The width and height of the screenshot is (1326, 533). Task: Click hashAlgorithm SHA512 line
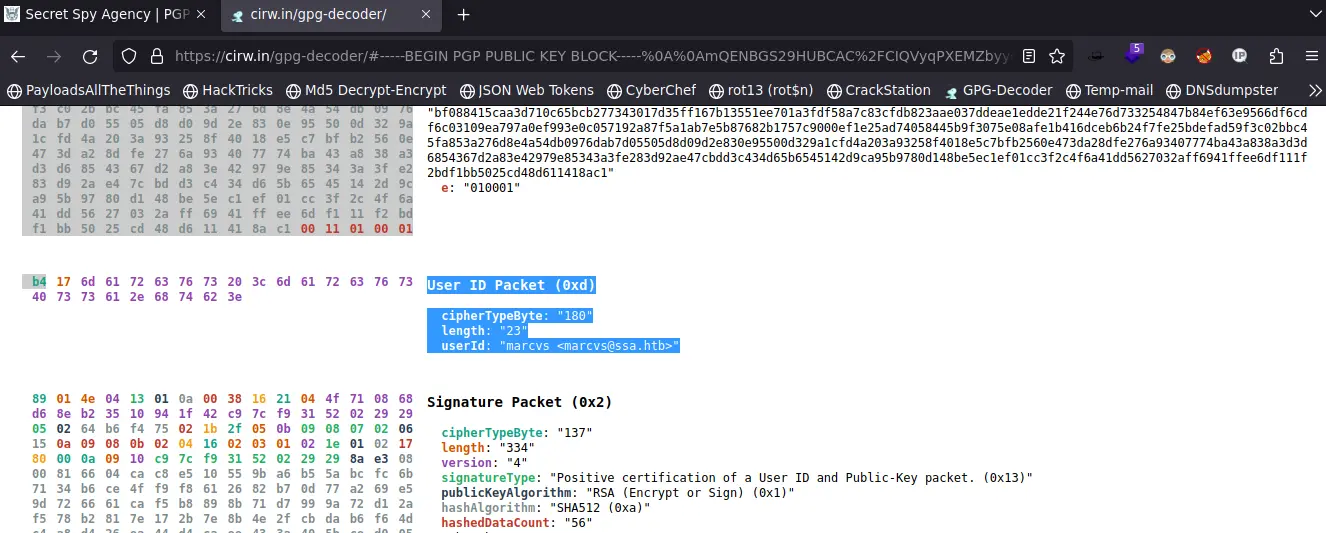(x=545, y=507)
